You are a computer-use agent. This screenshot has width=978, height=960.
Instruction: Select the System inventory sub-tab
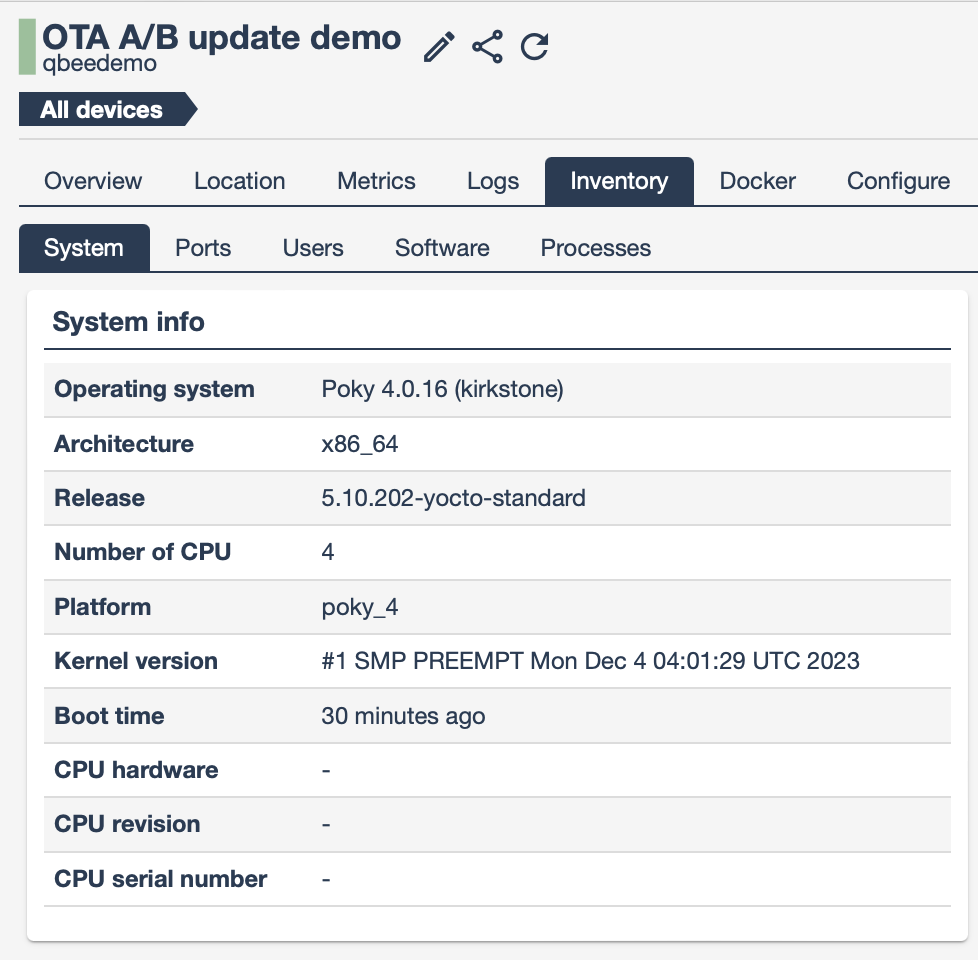(84, 248)
